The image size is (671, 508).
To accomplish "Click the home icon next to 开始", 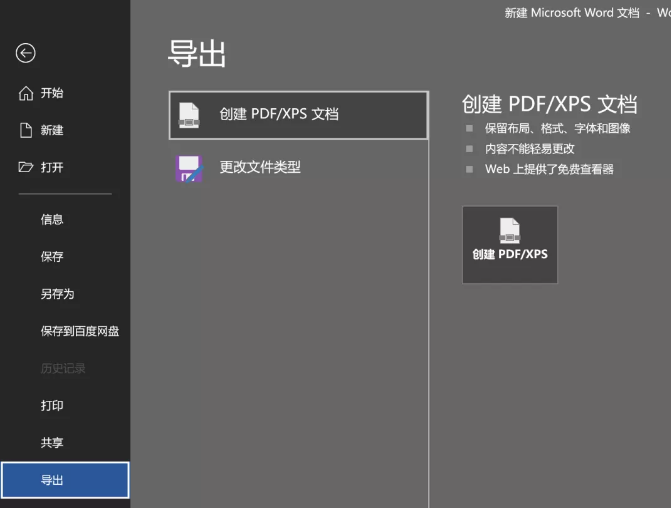I will click(26, 93).
